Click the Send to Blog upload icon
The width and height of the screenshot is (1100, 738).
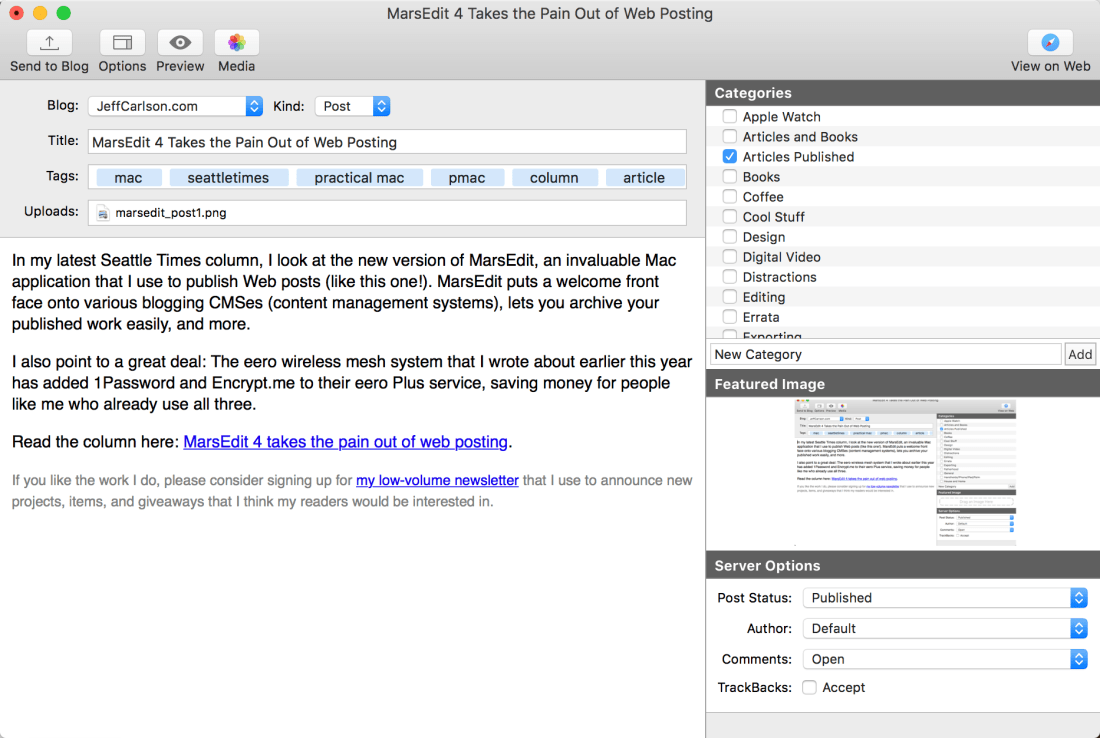[x=49, y=43]
